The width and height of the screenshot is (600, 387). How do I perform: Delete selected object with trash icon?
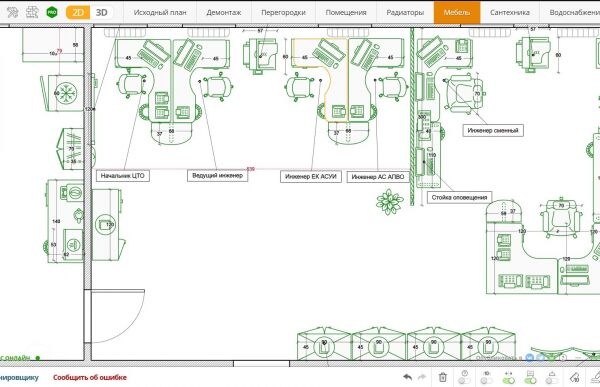coord(443,377)
